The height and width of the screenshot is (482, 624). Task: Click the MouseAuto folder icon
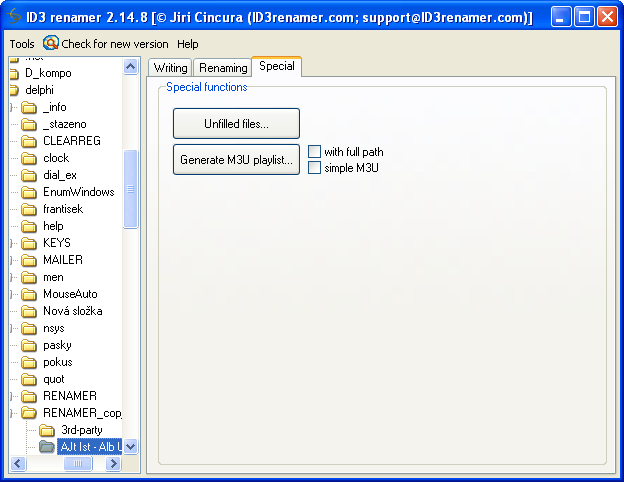point(29,294)
